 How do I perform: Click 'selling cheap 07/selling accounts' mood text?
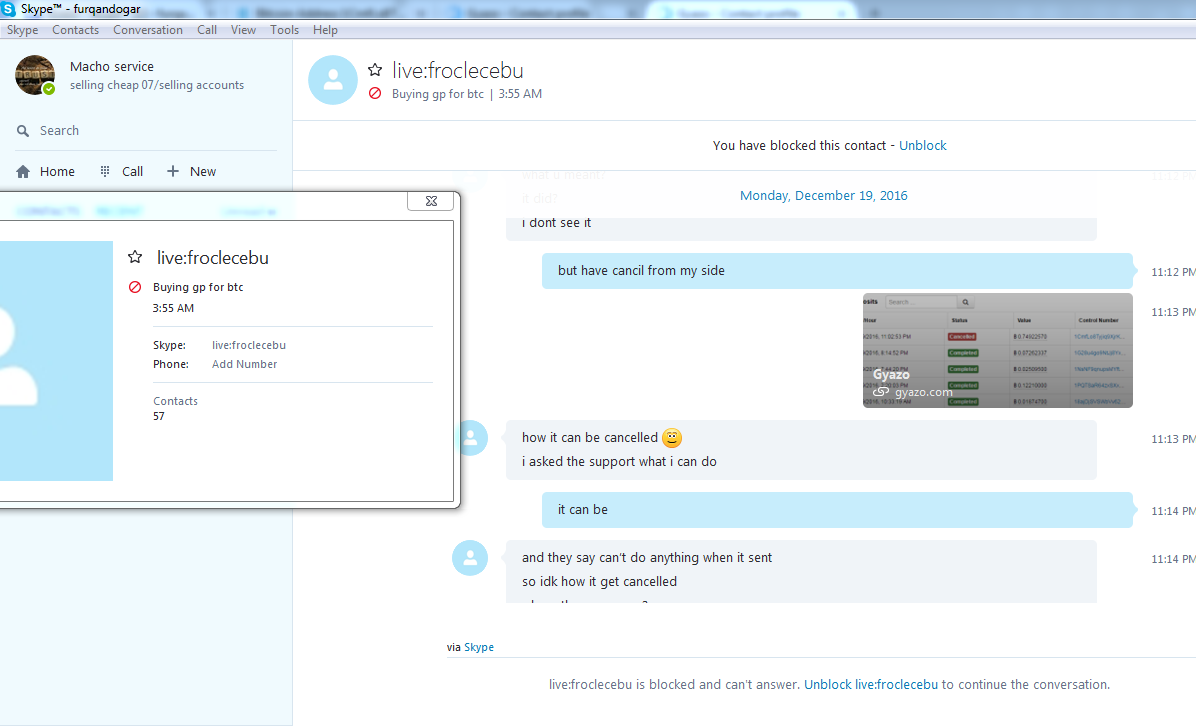(157, 85)
